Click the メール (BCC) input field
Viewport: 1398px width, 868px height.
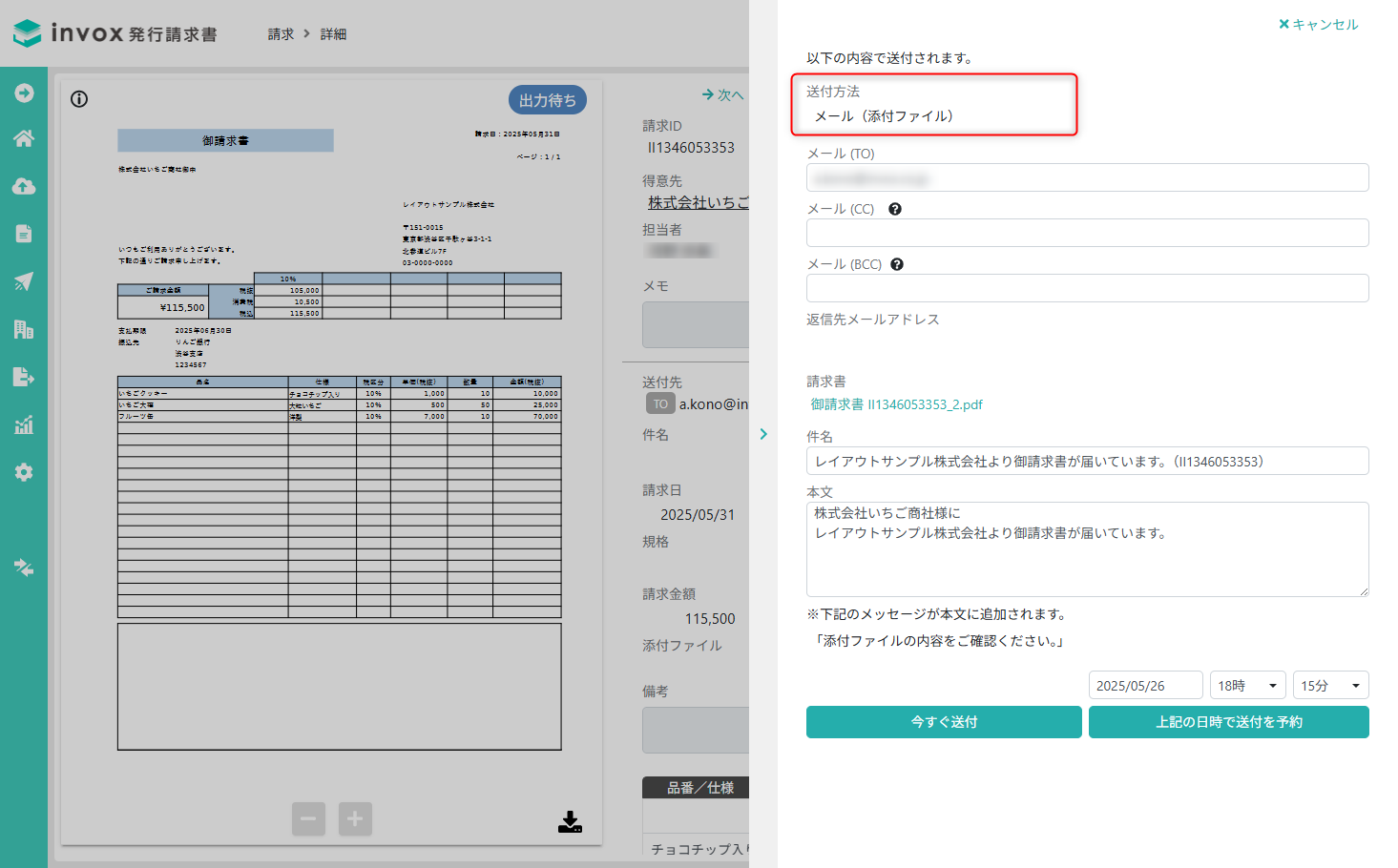[x=1088, y=288]
